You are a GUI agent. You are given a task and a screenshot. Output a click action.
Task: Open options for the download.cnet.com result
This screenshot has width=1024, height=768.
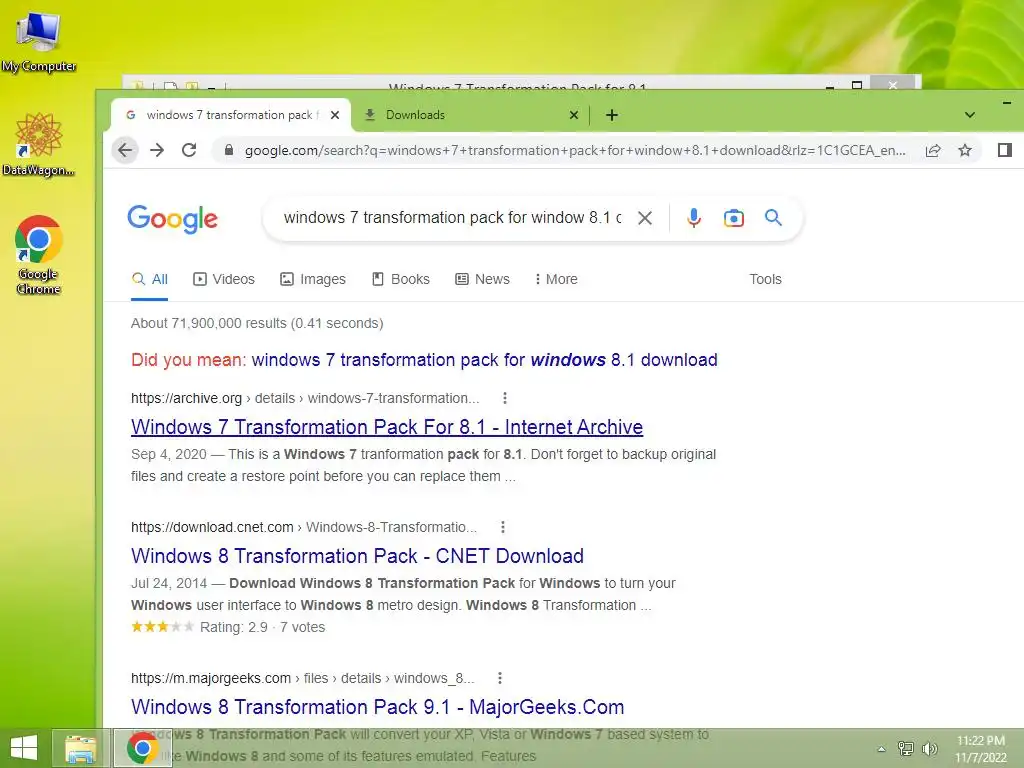coord(502,526)
